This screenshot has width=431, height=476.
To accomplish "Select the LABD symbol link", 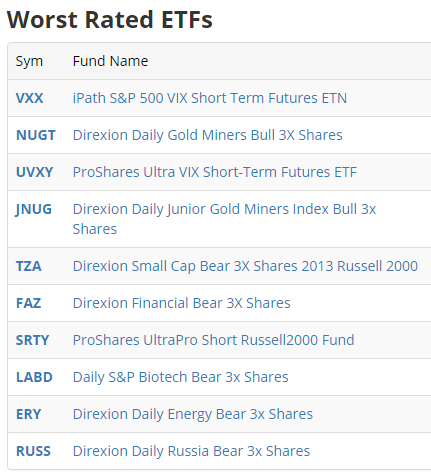I will [x=34, y=377].
